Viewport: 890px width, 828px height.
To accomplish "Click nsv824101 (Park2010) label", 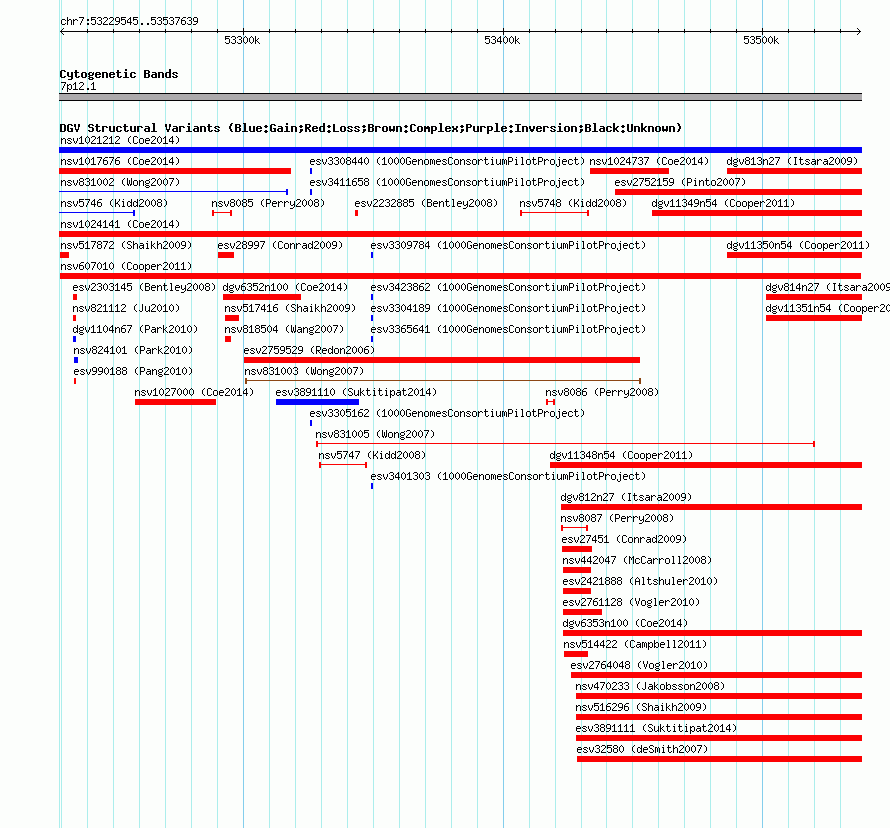I will click(x=133, y=350).
